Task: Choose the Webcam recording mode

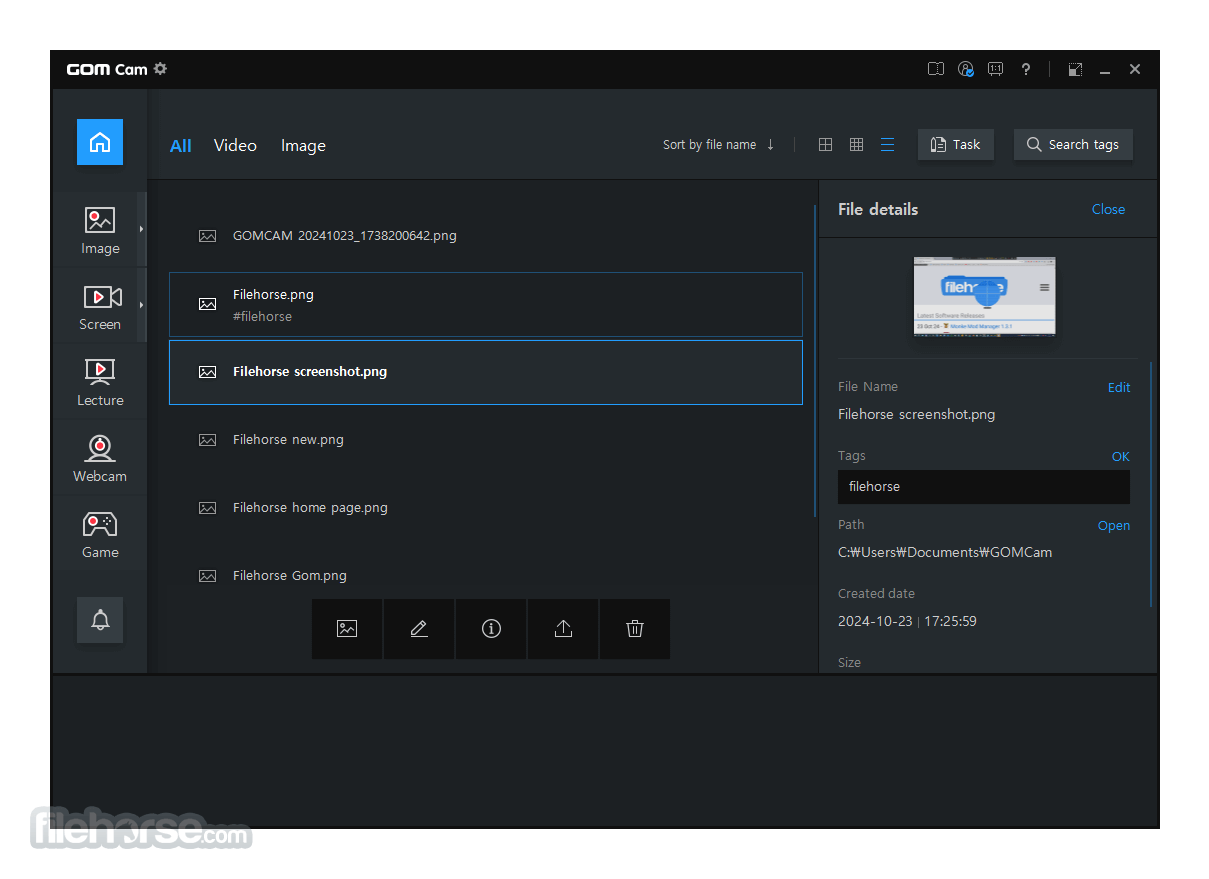Action: pos(100,459)
